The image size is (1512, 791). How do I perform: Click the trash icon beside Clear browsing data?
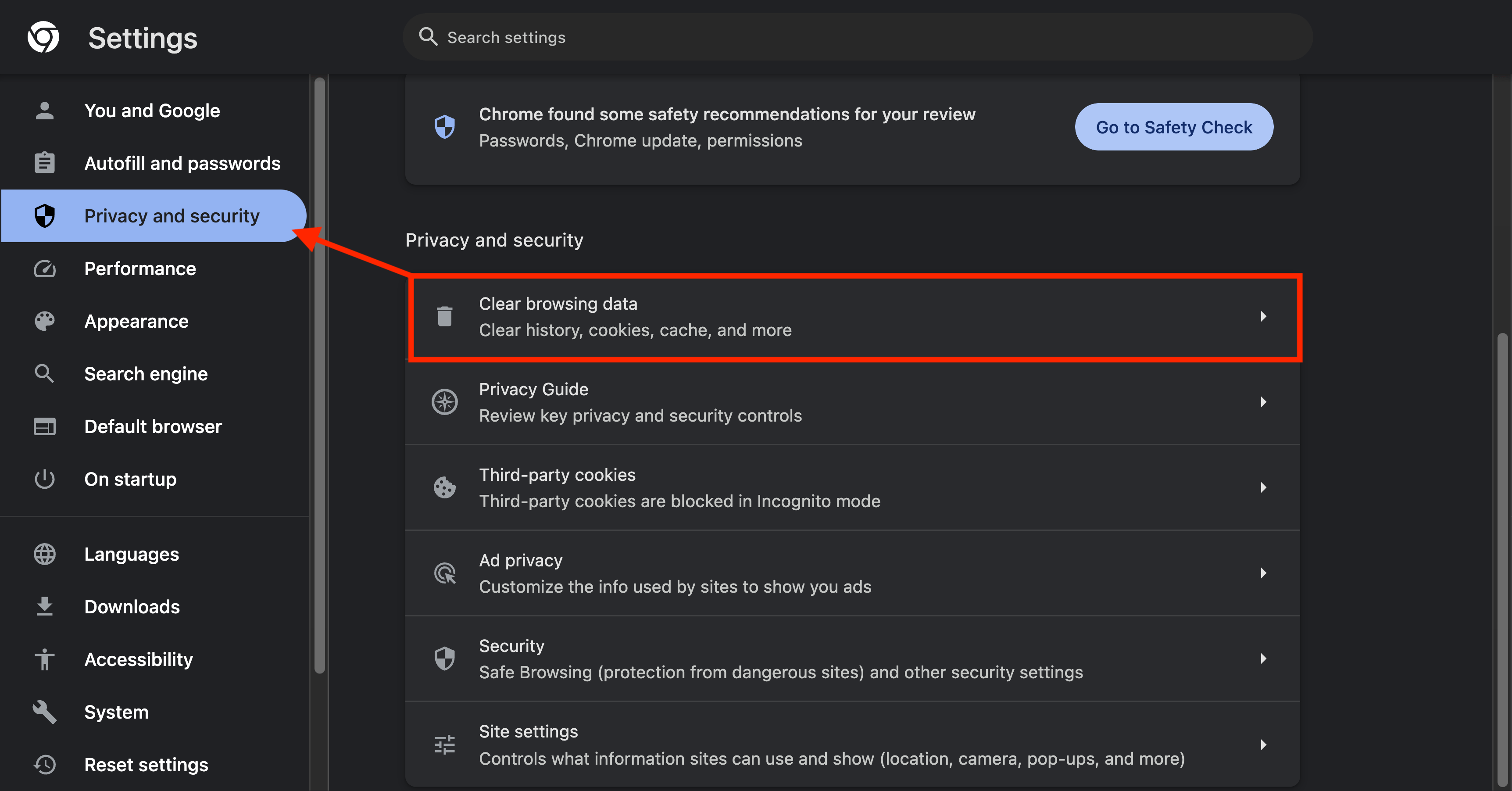click(x=444, y=316)
